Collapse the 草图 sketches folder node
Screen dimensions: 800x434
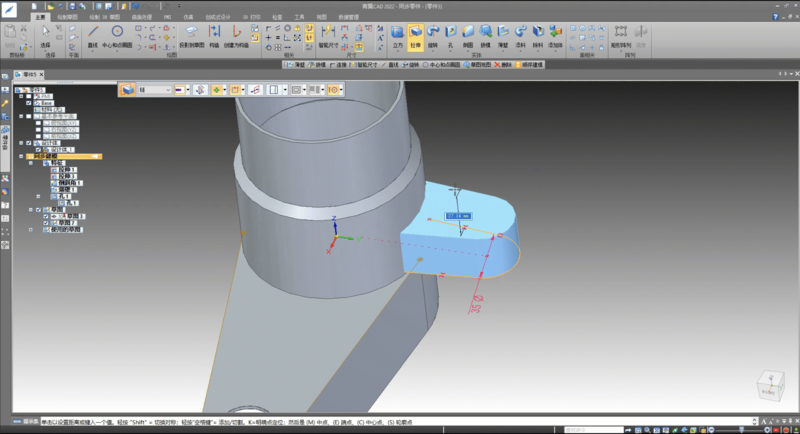tap(31, 210)
